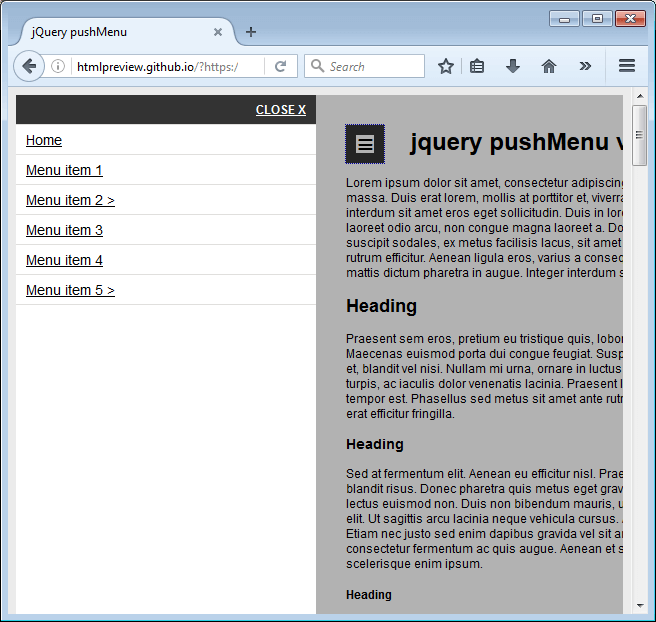Show bookmarks list icon

point(477,66)
